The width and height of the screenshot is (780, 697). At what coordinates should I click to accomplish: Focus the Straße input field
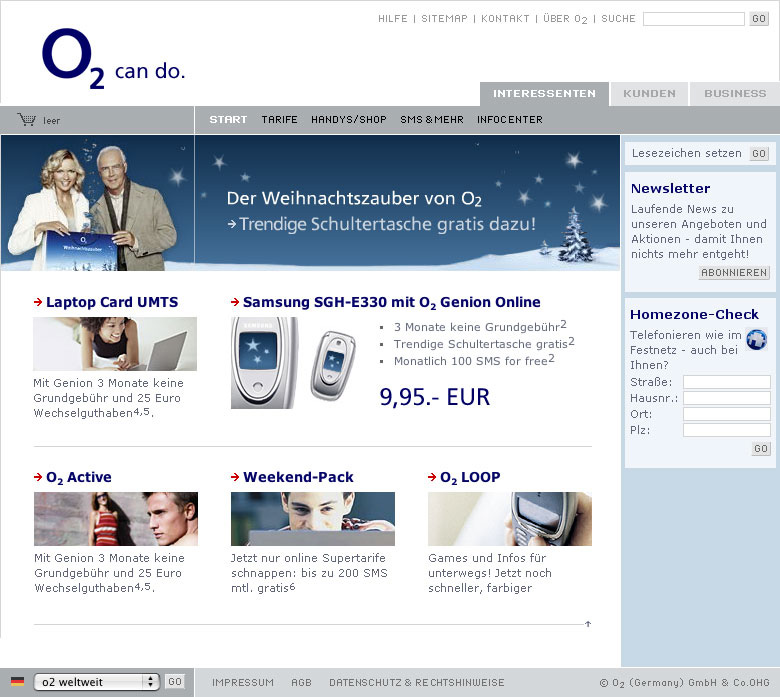tap(727, 382)
